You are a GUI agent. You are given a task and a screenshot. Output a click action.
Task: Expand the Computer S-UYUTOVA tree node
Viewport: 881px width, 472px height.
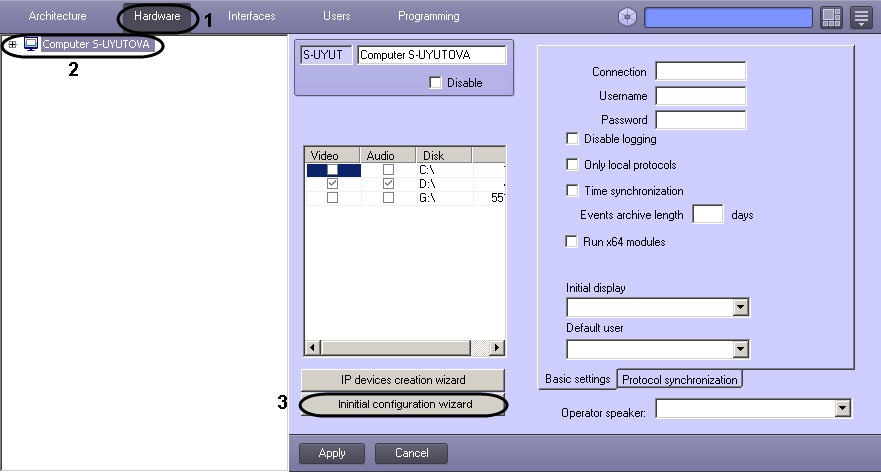(13, 44)
